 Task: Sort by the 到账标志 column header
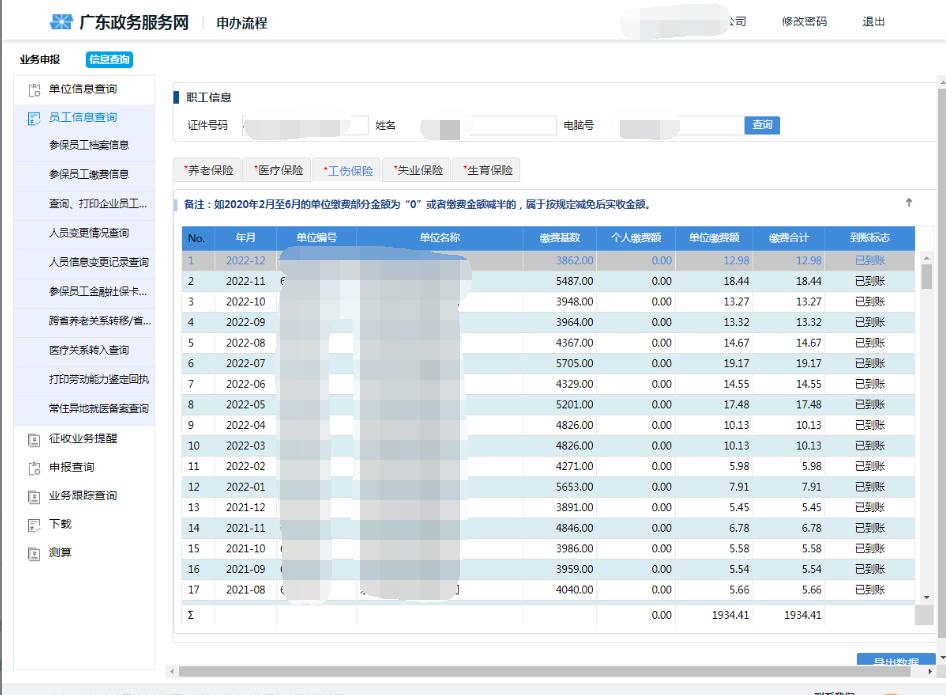pyautogui.click(x=869, y=238)
